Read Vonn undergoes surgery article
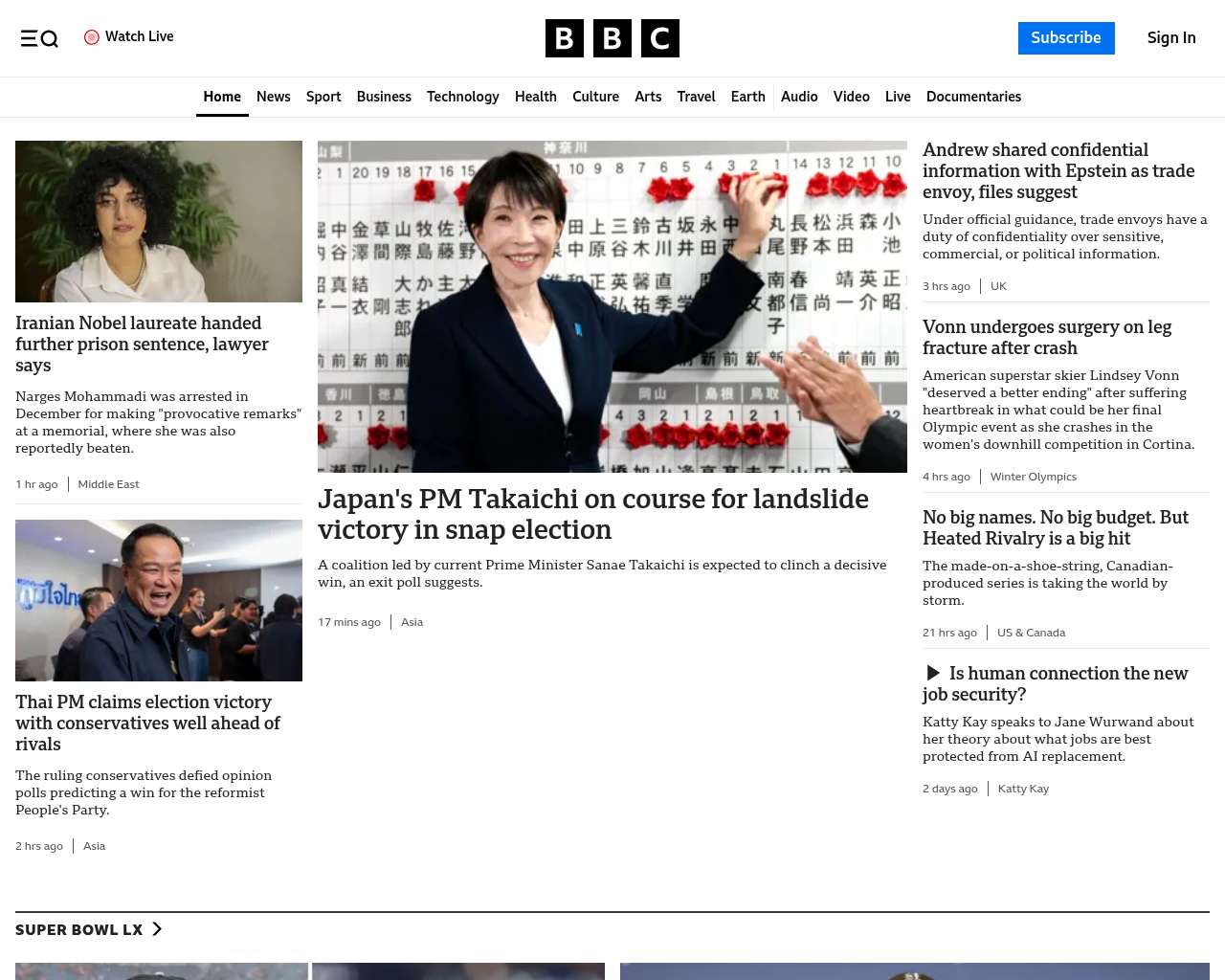1225x980 pixels. point(1046,338)
